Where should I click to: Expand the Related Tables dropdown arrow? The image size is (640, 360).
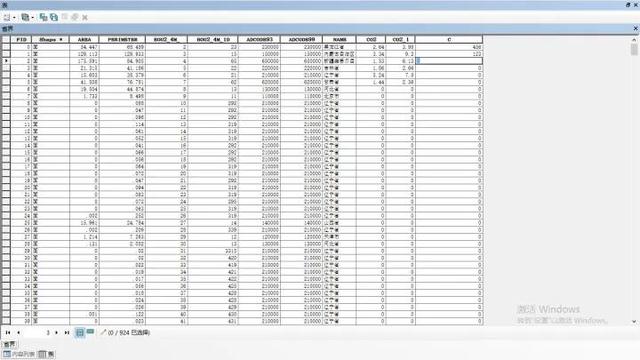(x=33, y=18)
